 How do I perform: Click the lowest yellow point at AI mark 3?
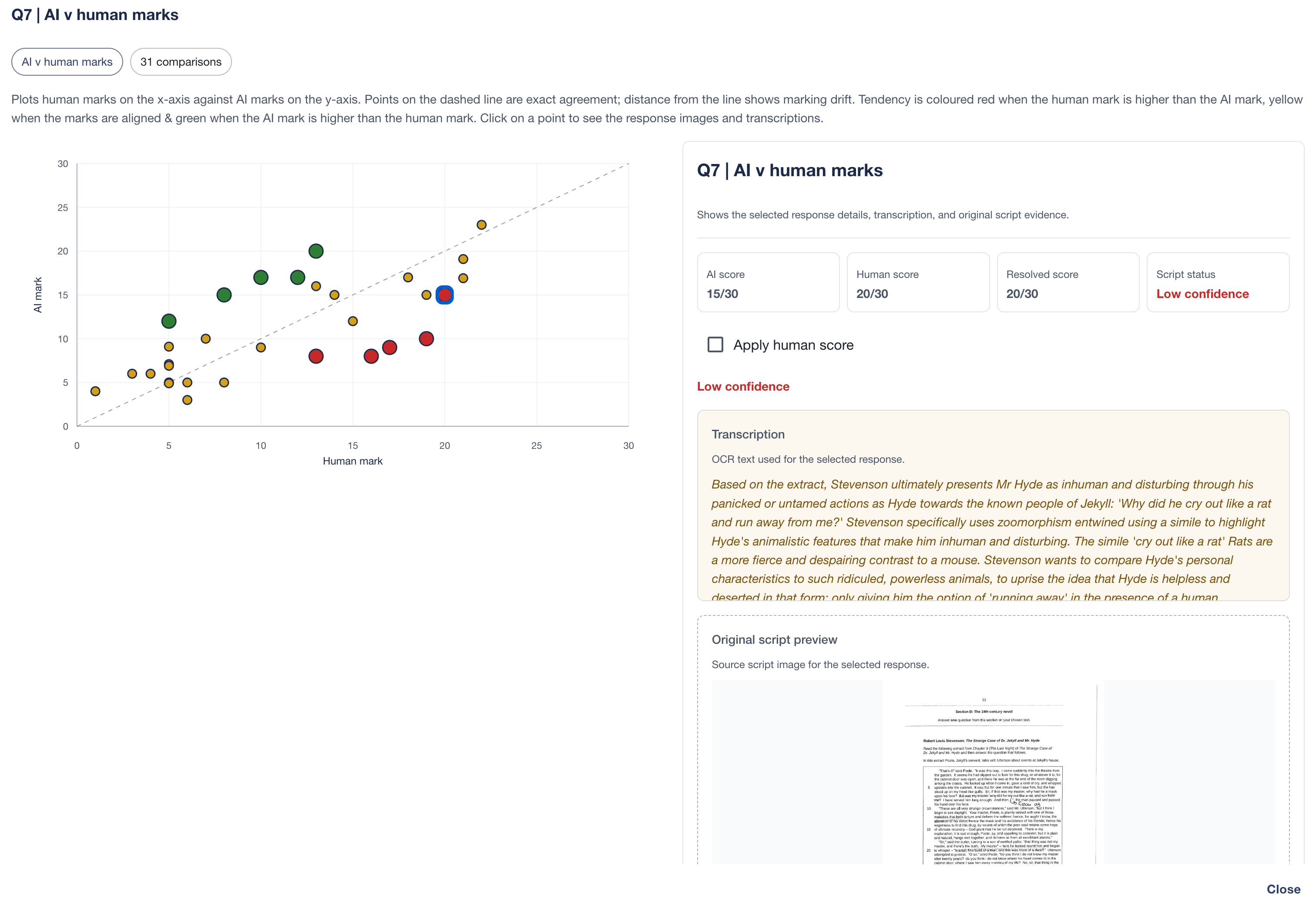point(188,400)
